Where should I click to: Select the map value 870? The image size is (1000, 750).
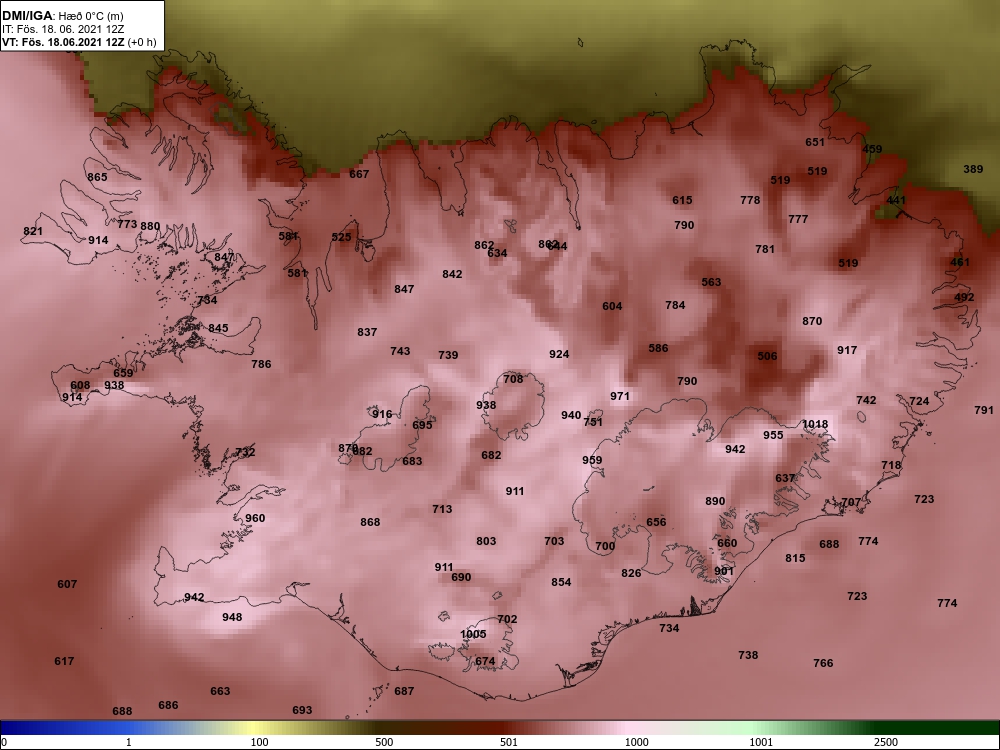pos(812,321)
